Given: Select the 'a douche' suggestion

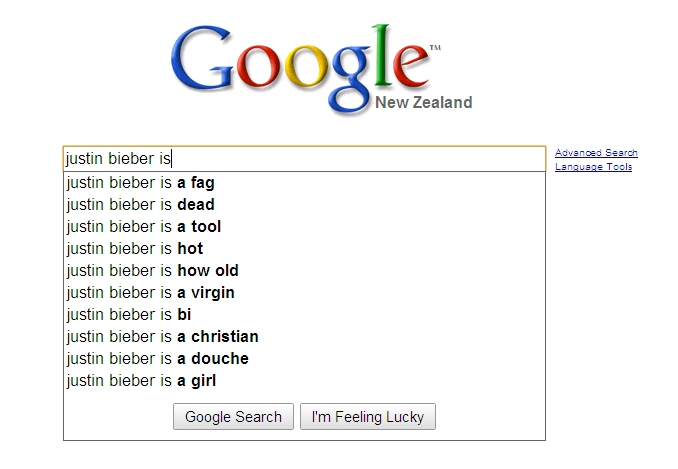Looking at the screenshot, I should coord(157,359).
